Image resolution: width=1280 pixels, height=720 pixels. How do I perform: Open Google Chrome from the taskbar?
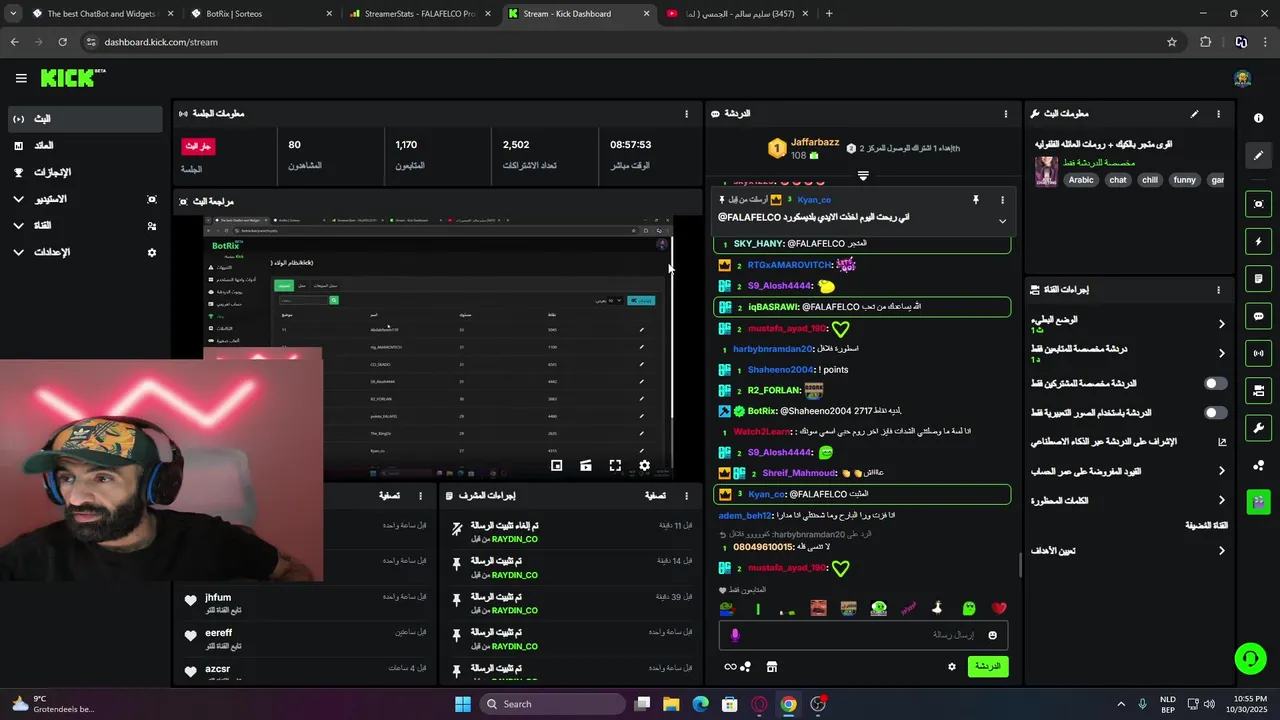pyautogui.click(x=789, y=704)
